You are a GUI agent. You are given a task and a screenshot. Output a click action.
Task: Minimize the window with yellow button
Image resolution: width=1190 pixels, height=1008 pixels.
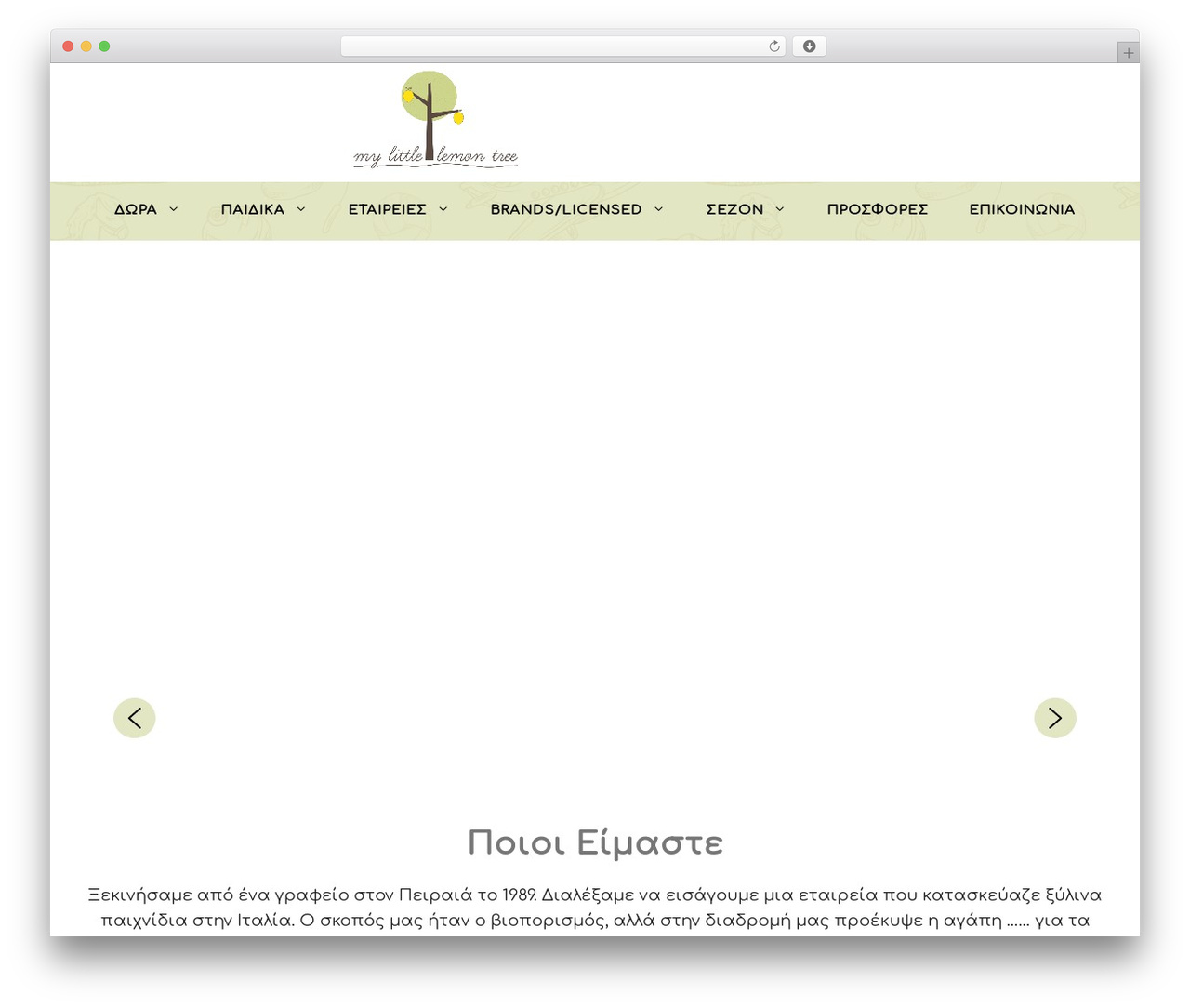click(x=86, y=46)
